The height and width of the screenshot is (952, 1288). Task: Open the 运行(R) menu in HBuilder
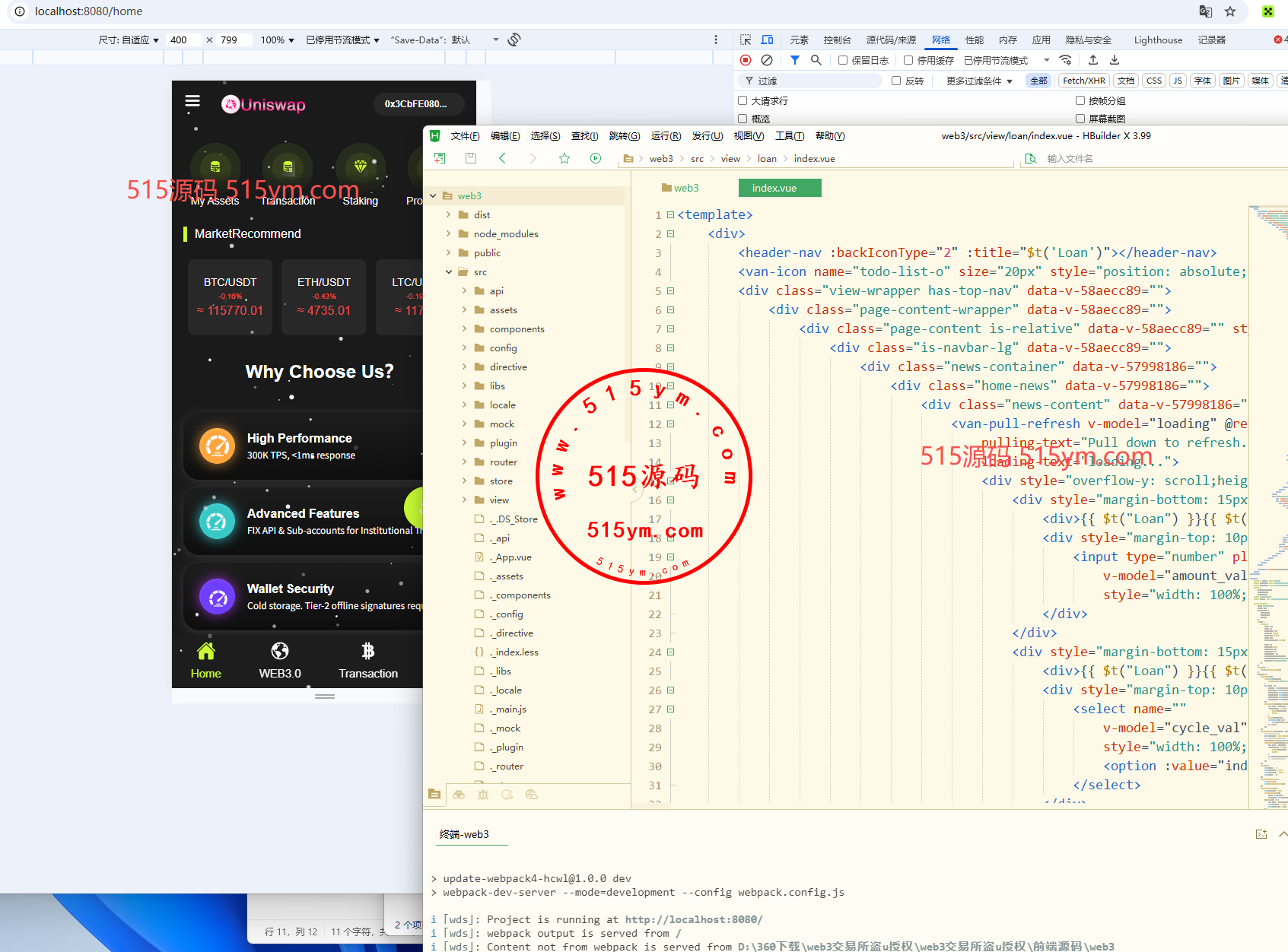(x=666, y=136)
